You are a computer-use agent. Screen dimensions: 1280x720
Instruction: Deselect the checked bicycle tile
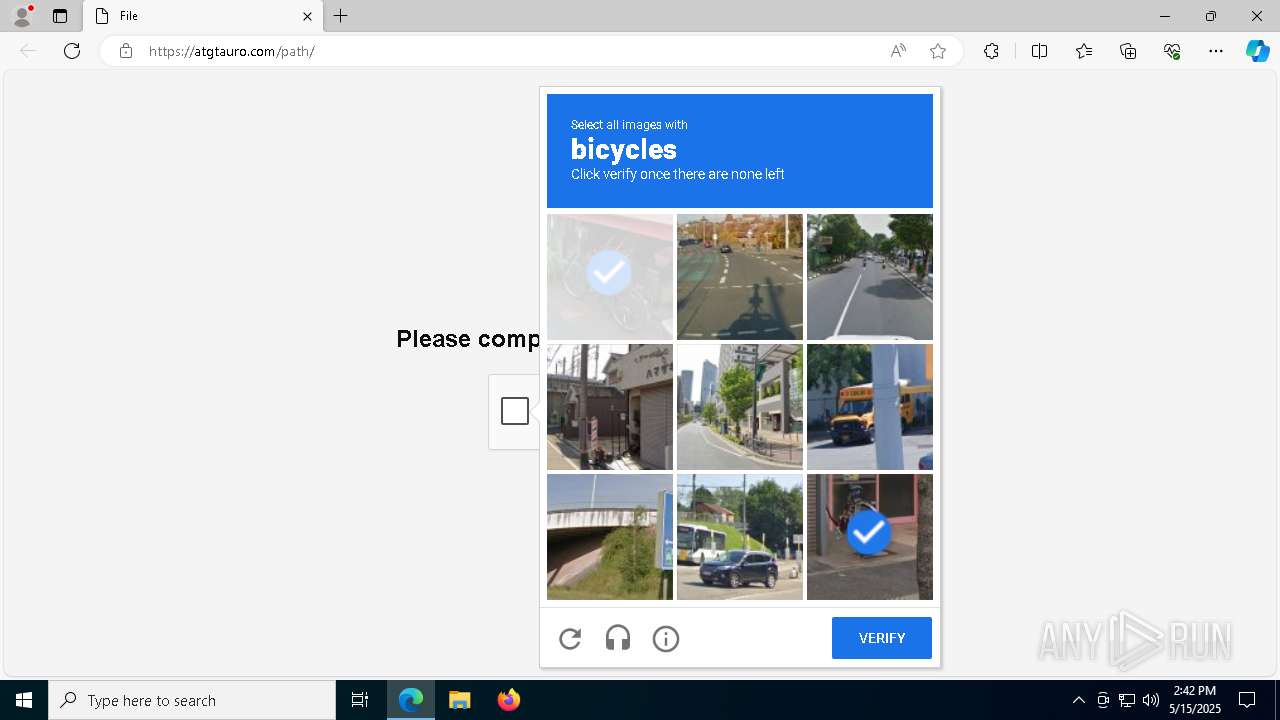point(610,277)
